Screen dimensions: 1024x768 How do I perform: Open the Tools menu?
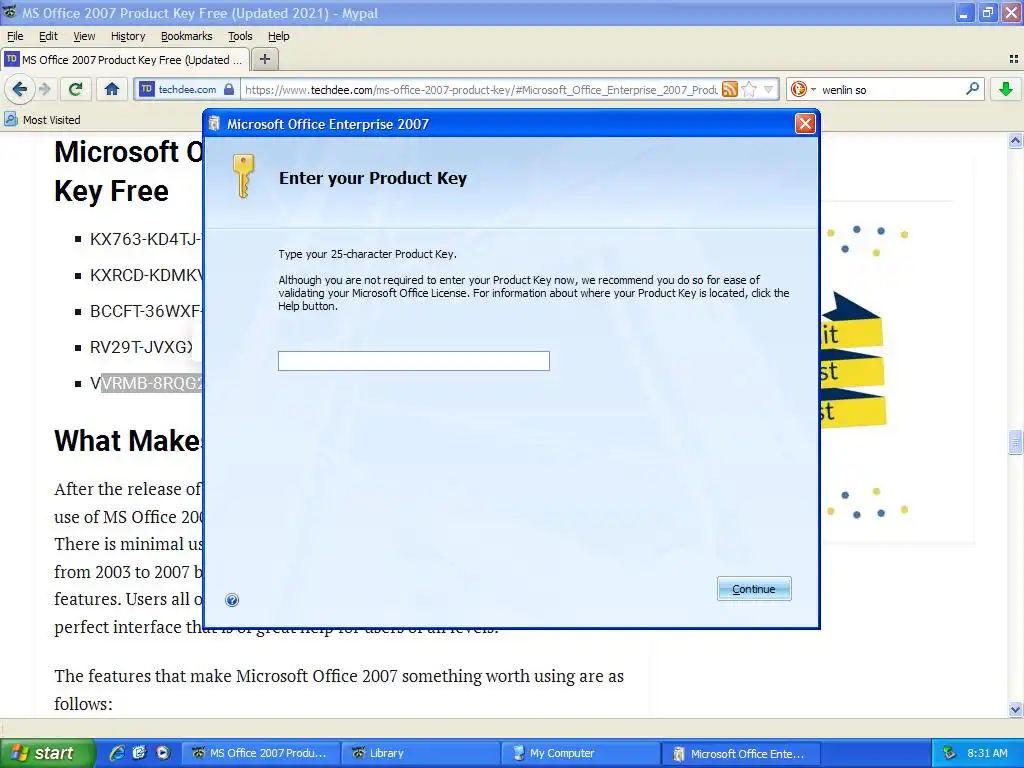point(240,36)
